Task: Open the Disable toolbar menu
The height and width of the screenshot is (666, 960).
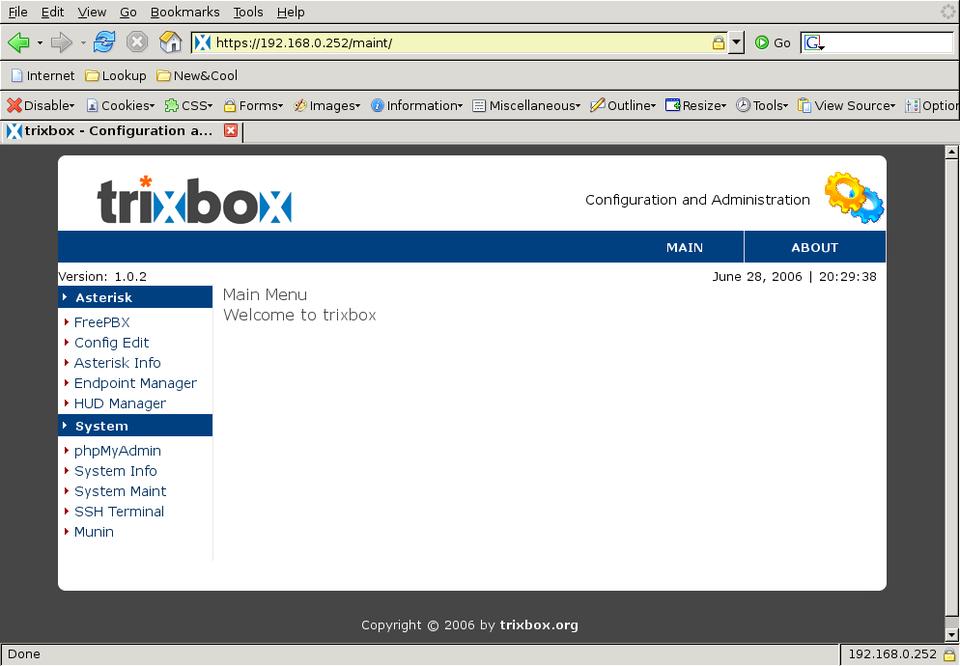Action: (40, 105)
